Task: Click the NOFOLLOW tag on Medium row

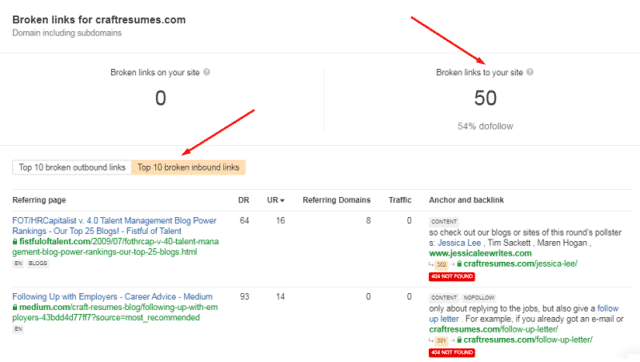Action: (x=479, y=298)
